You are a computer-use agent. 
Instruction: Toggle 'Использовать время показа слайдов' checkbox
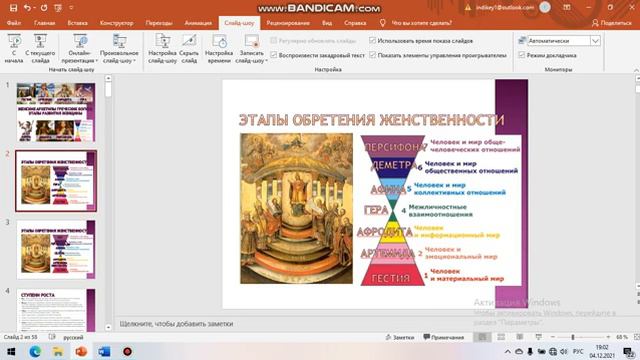(x=372, y=40)
